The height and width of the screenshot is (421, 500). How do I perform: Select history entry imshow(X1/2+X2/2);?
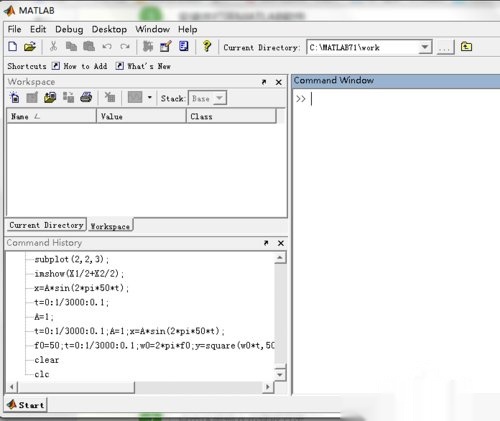click(x=79, y=274)
